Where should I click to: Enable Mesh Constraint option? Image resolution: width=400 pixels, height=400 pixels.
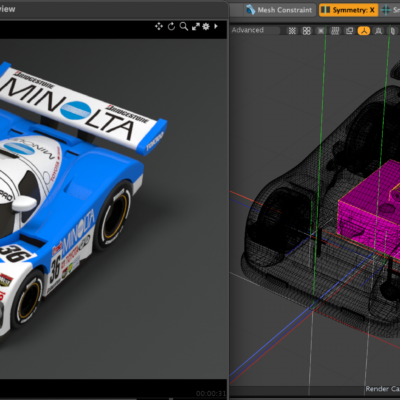coord(279,10)
